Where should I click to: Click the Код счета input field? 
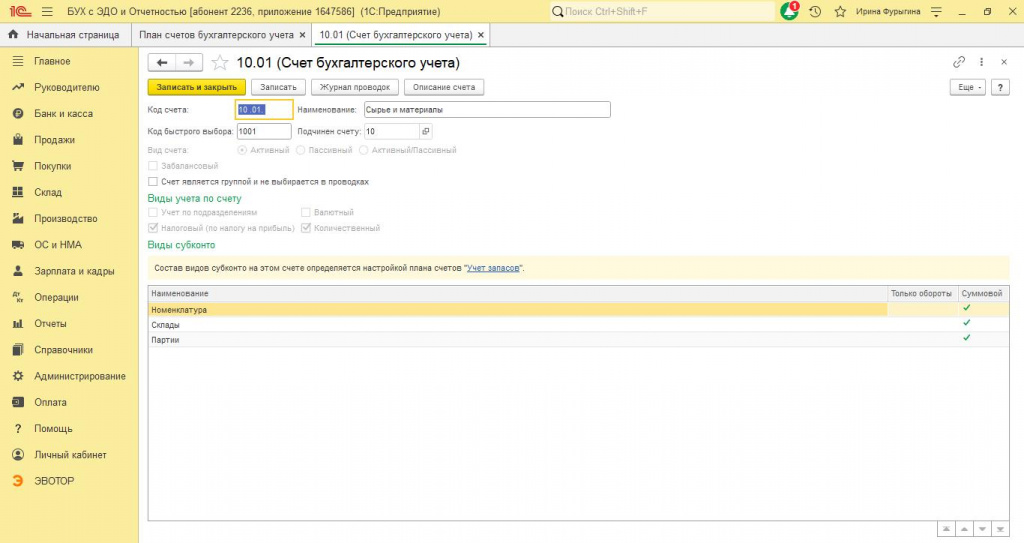[264, 110]
